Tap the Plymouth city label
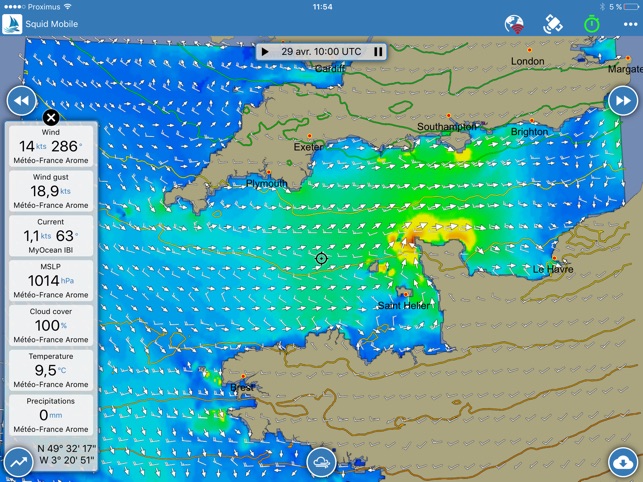643x482 pixels. pos(267,183)
